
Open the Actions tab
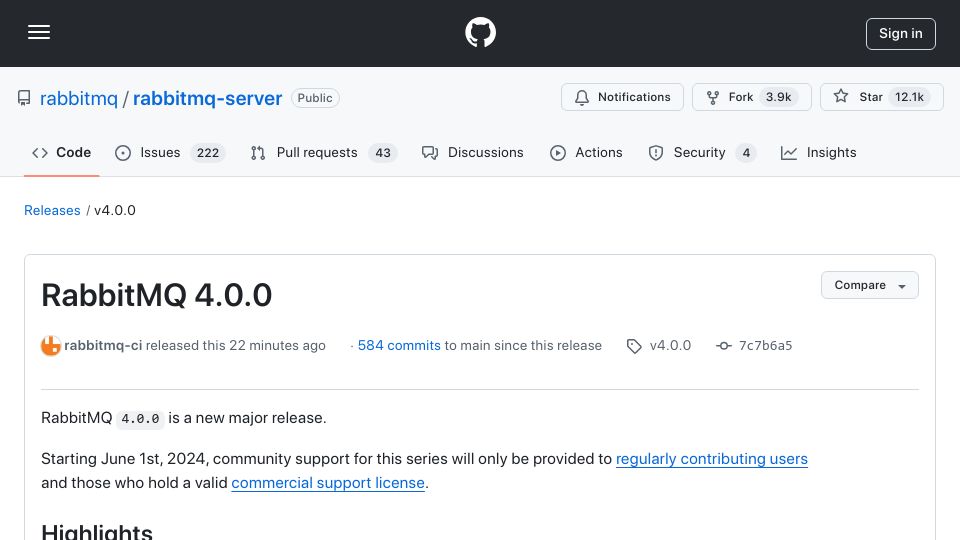pyautogui.click(x=586, y=152)
